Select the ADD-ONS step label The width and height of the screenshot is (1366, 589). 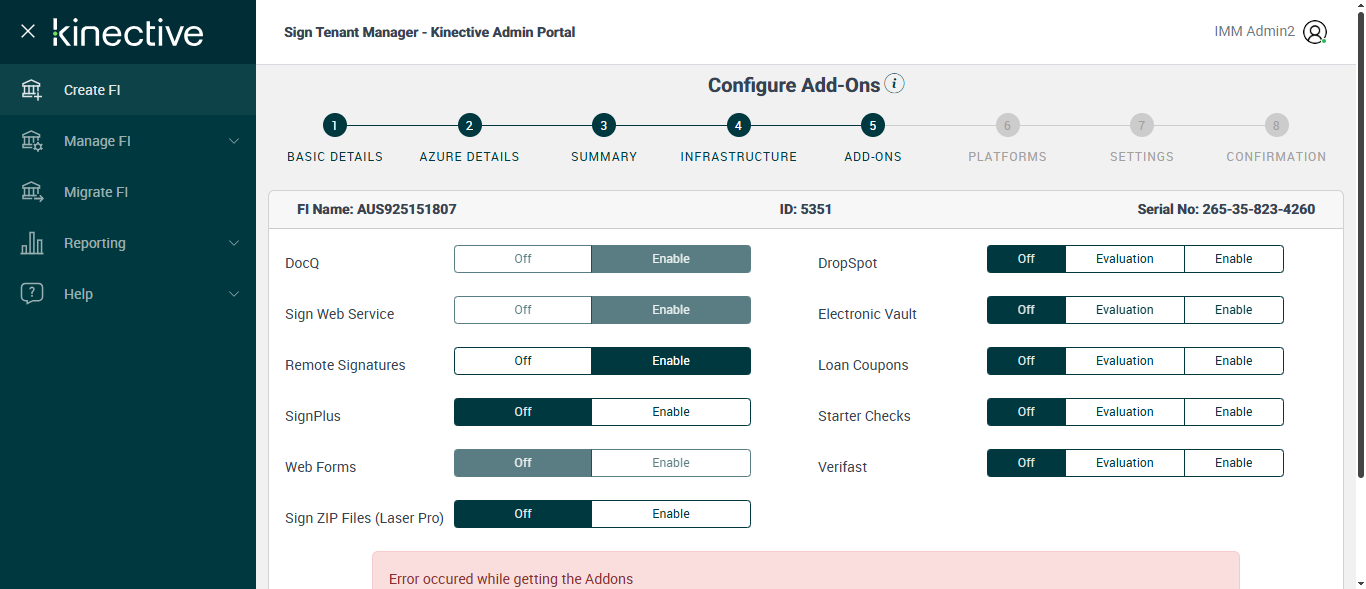[x=873, y=157]
